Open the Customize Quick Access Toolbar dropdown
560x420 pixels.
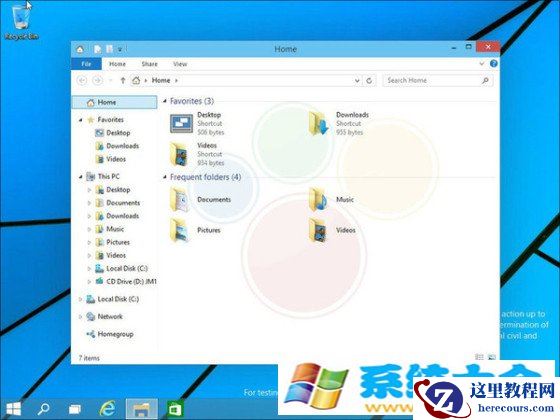[x=120, y=50]
